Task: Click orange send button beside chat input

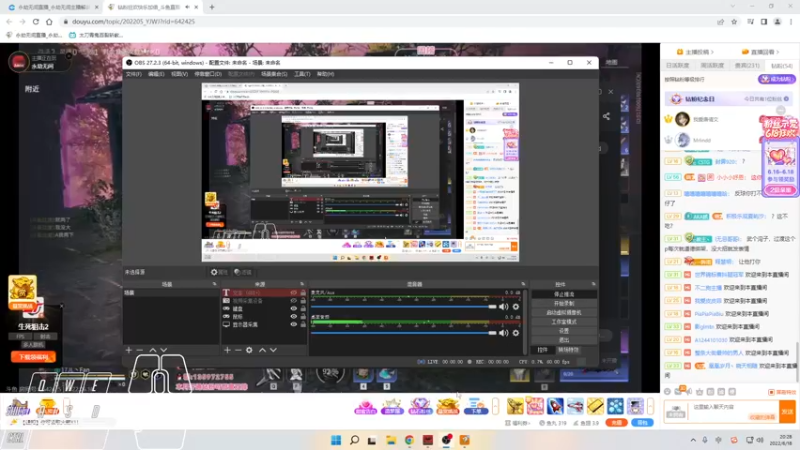Action: click(x=787, y=412)
